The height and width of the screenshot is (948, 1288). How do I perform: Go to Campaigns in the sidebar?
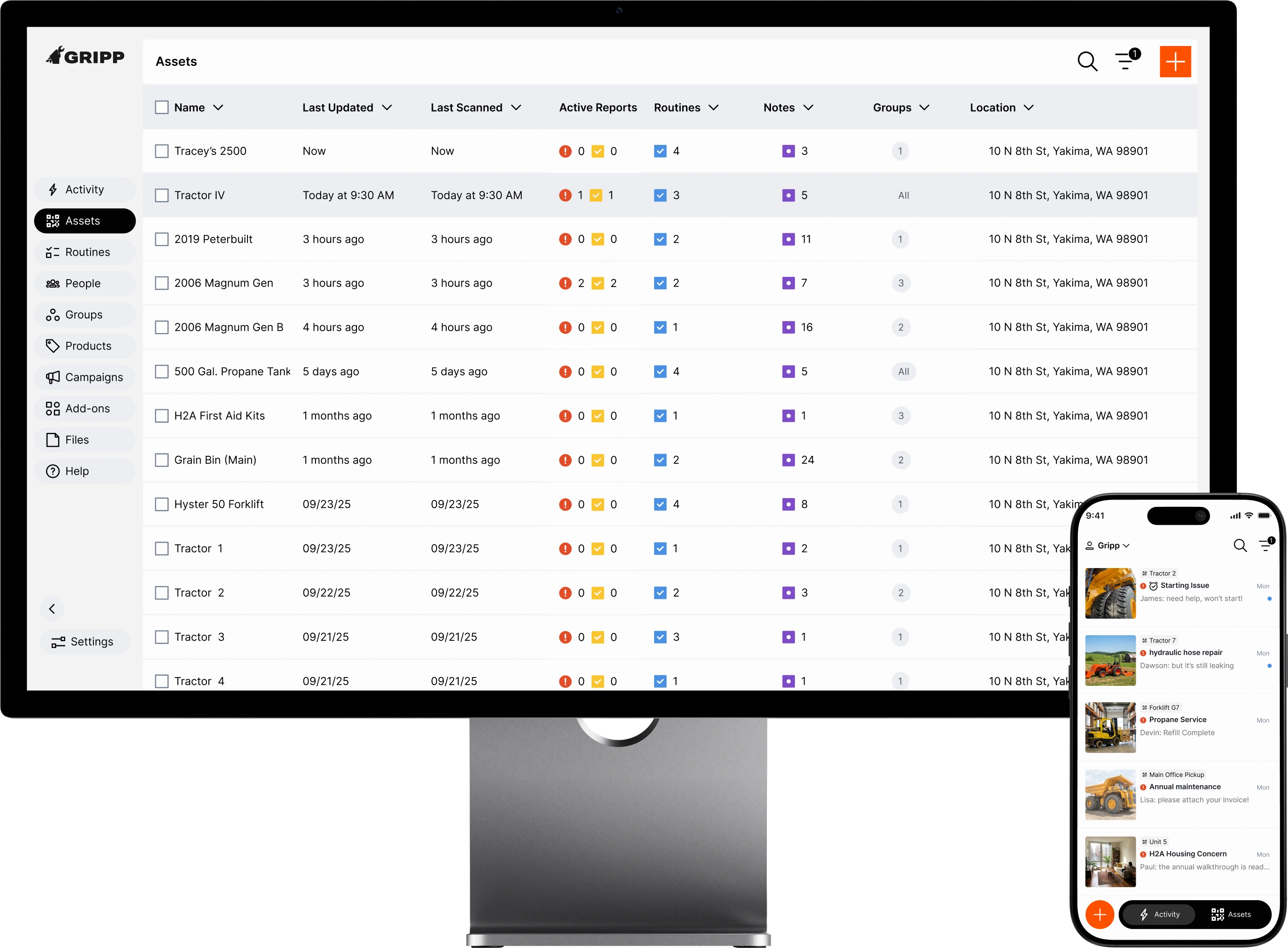point(85,377)
